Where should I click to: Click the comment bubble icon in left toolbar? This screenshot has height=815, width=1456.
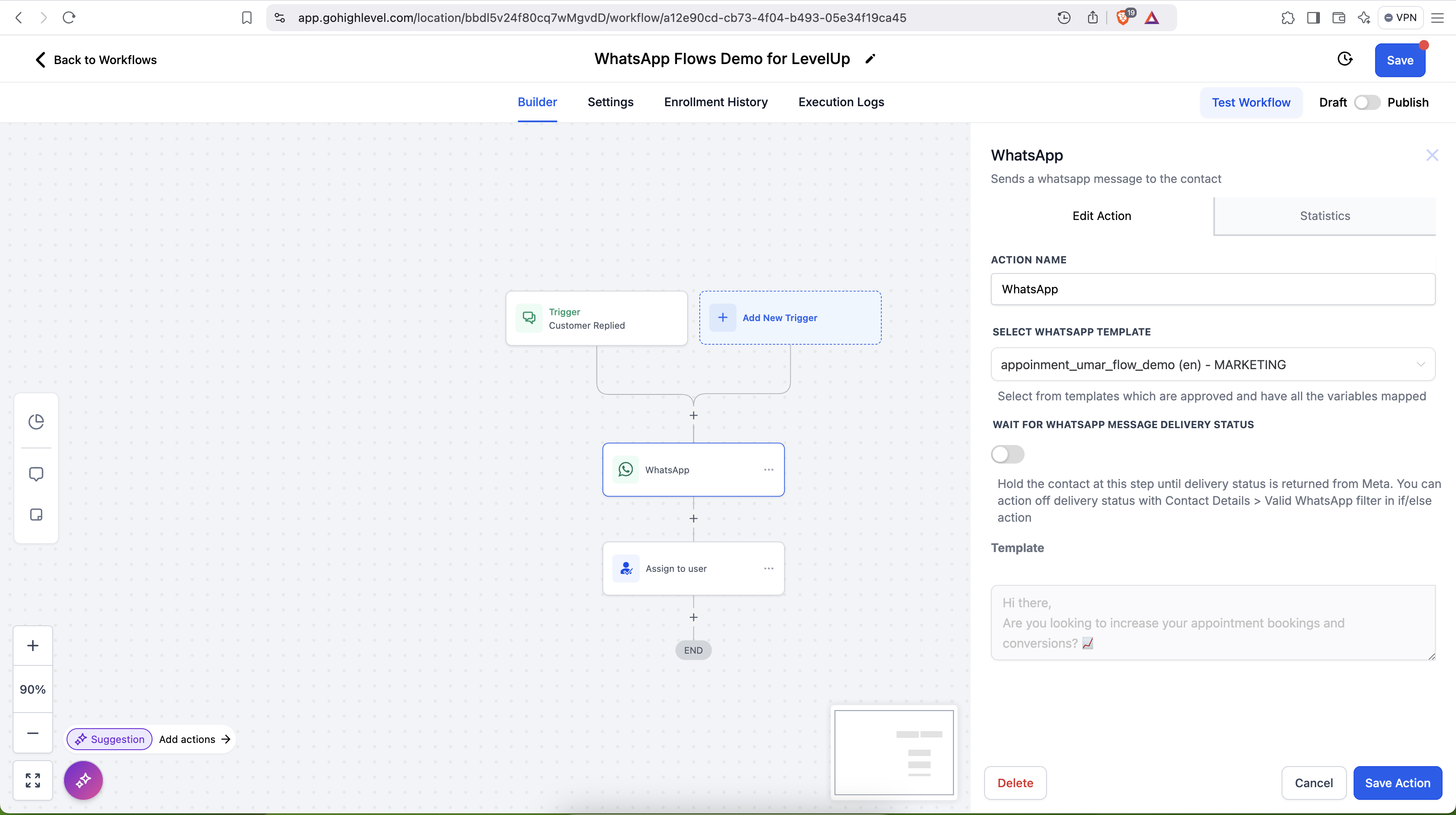click(x=36, y=474)
